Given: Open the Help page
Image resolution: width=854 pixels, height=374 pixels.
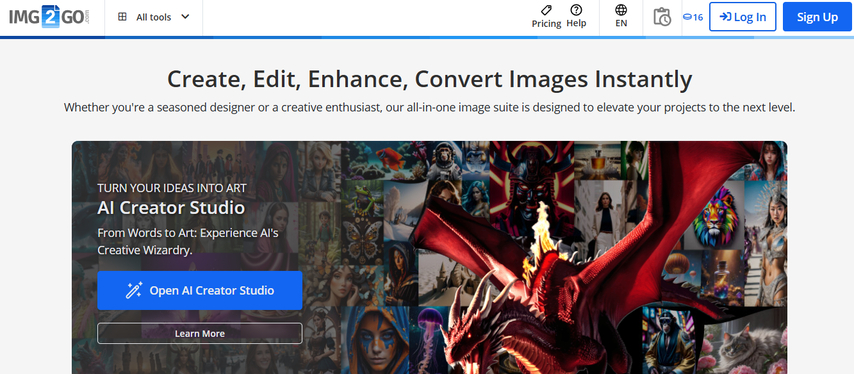Looking at the screenshot, I should pos(576,17).
